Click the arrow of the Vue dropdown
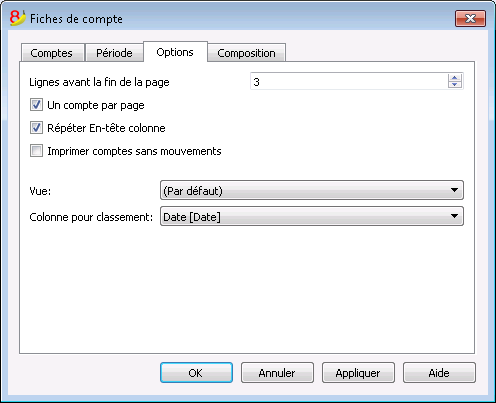The height and width of the screenshot is (403, 496). tap(454, 190)
